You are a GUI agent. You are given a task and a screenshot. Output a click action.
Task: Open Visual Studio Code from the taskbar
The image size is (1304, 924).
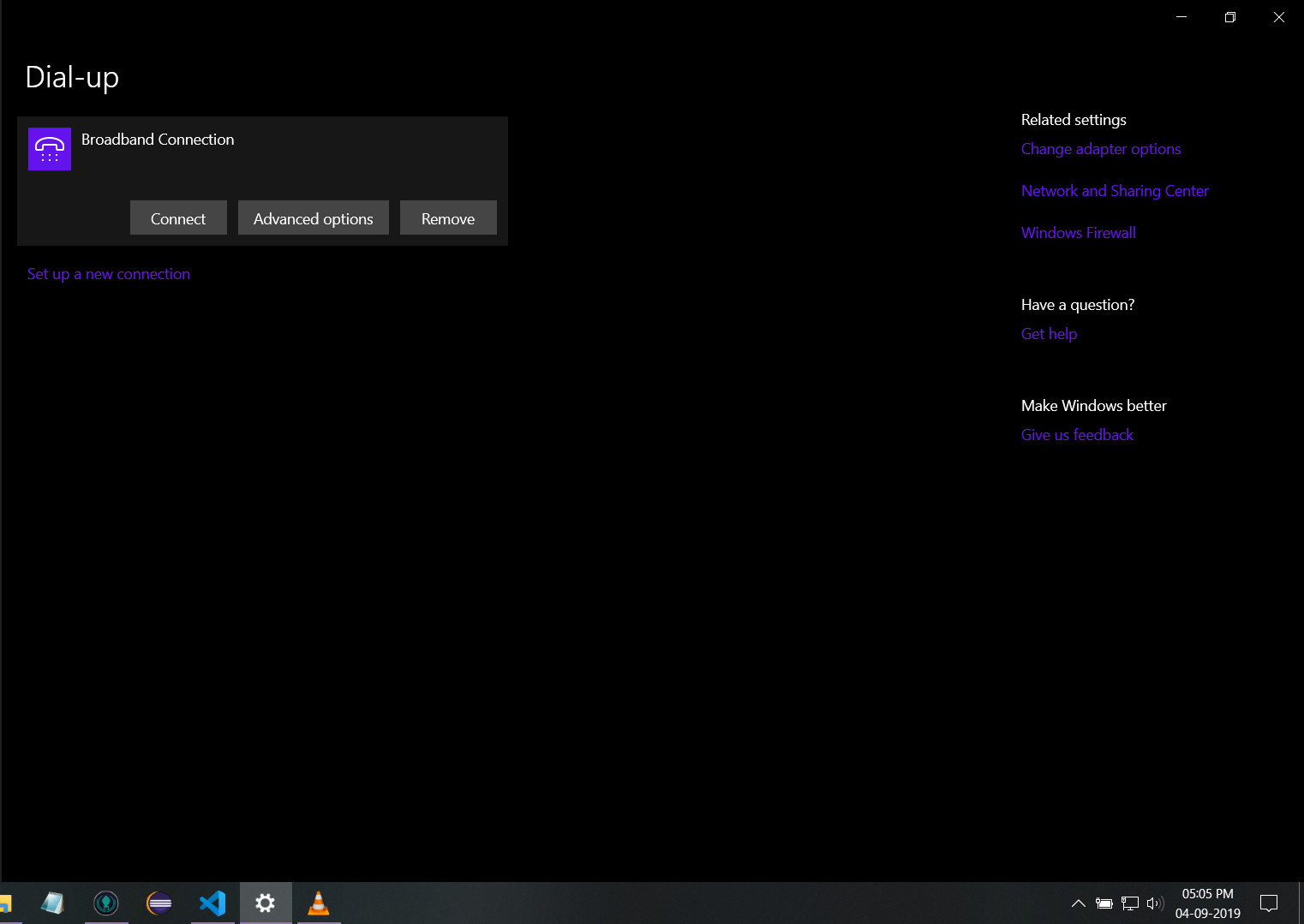(x=212, y=903)
